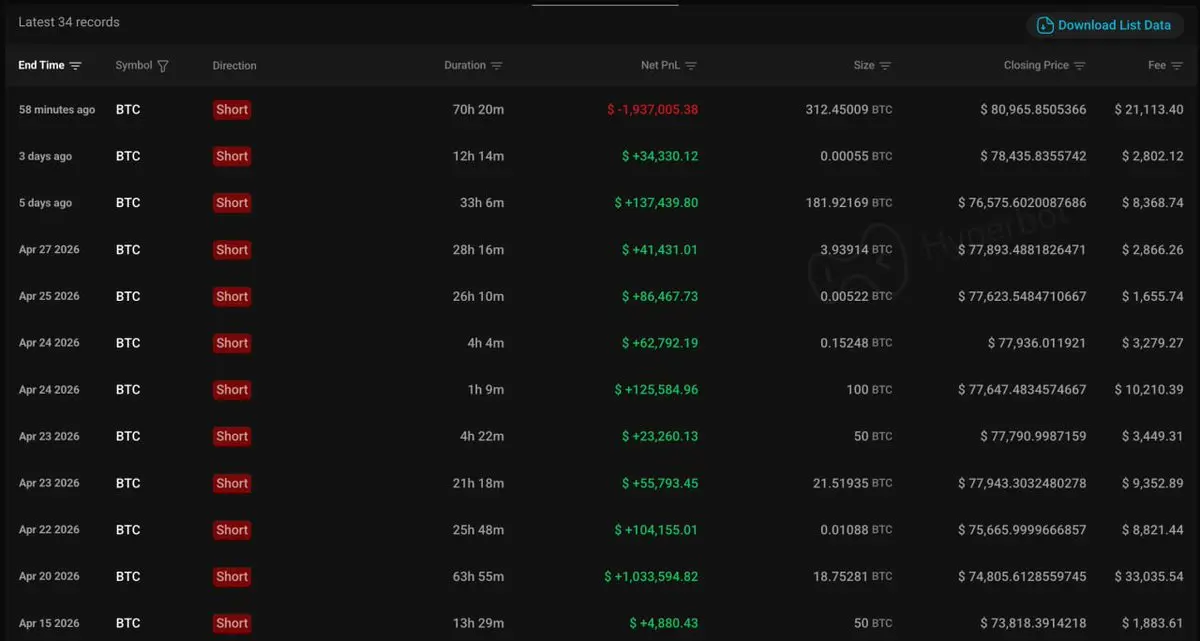The image size is (1200, 641).
Task: Click the Net PnL column header label
Action: [660, 65]
